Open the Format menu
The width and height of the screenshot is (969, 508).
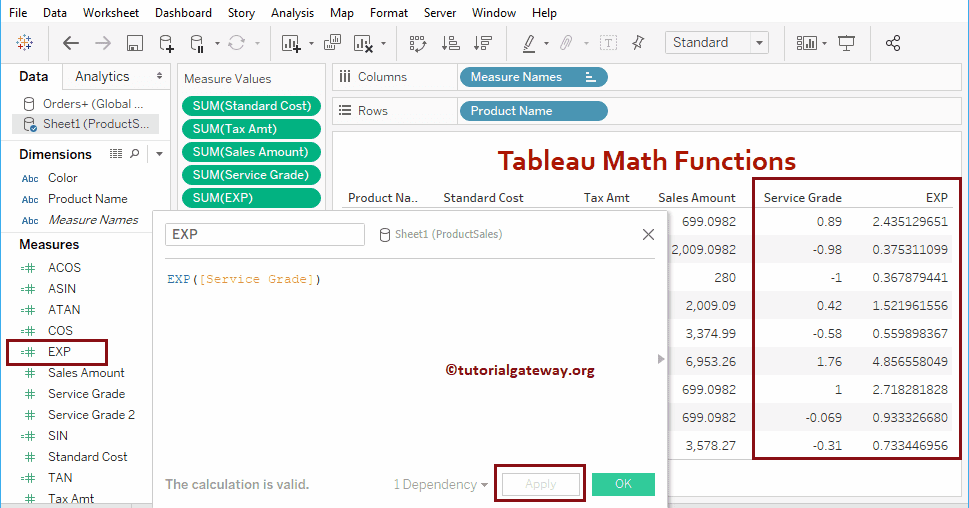[389, 12]
